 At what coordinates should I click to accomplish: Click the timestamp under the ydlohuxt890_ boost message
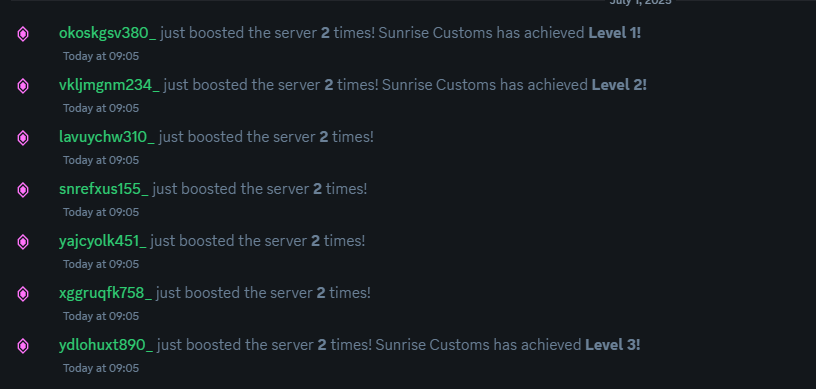(x=101, y=368)
